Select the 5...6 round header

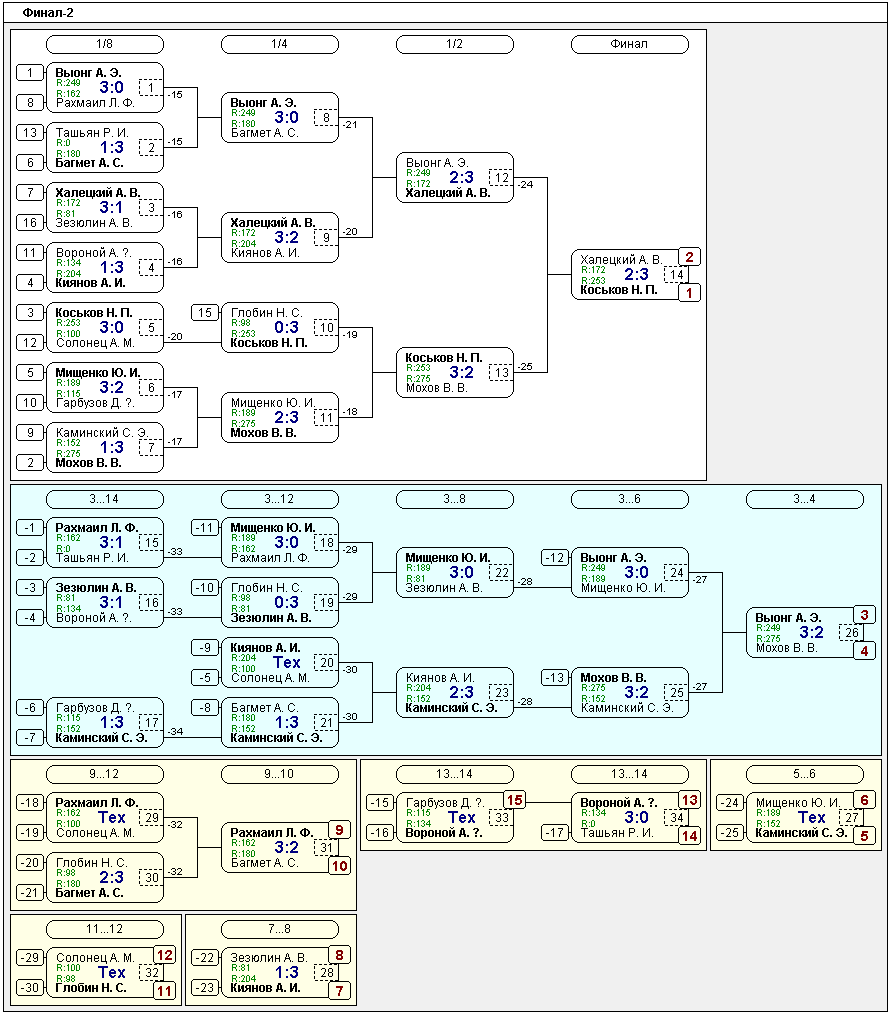point(804,774)
